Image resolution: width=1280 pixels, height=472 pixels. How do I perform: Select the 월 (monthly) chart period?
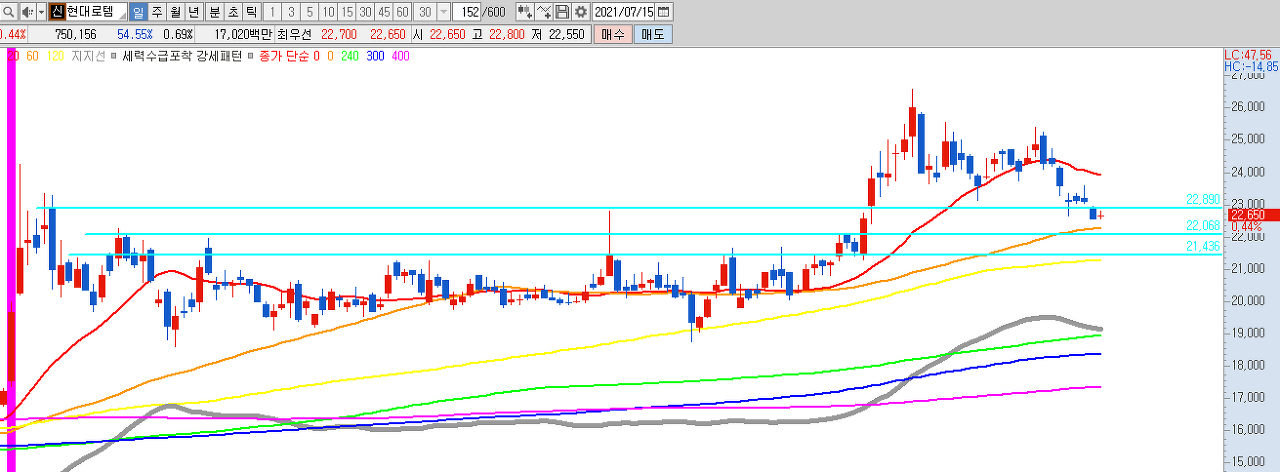pos(175,12)
